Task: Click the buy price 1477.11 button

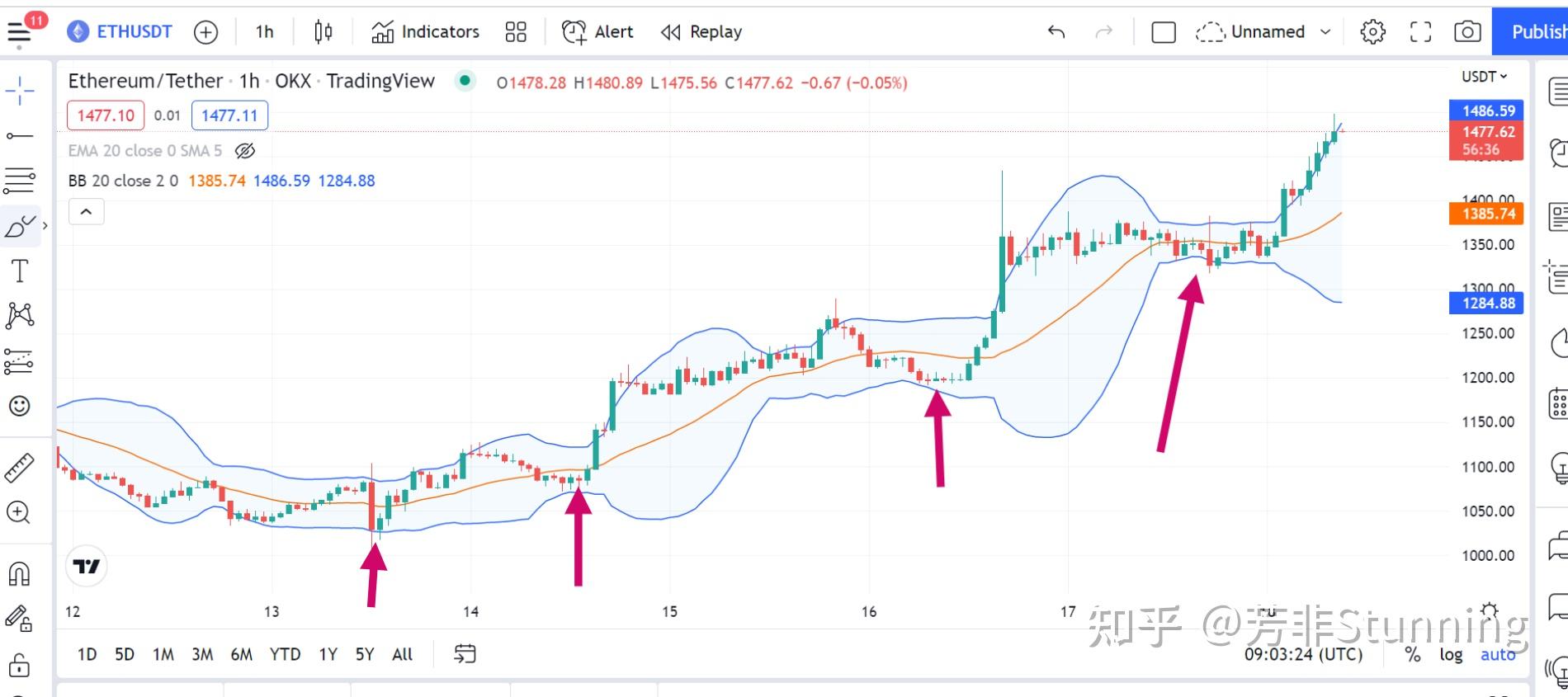Action: pos(229,115)
